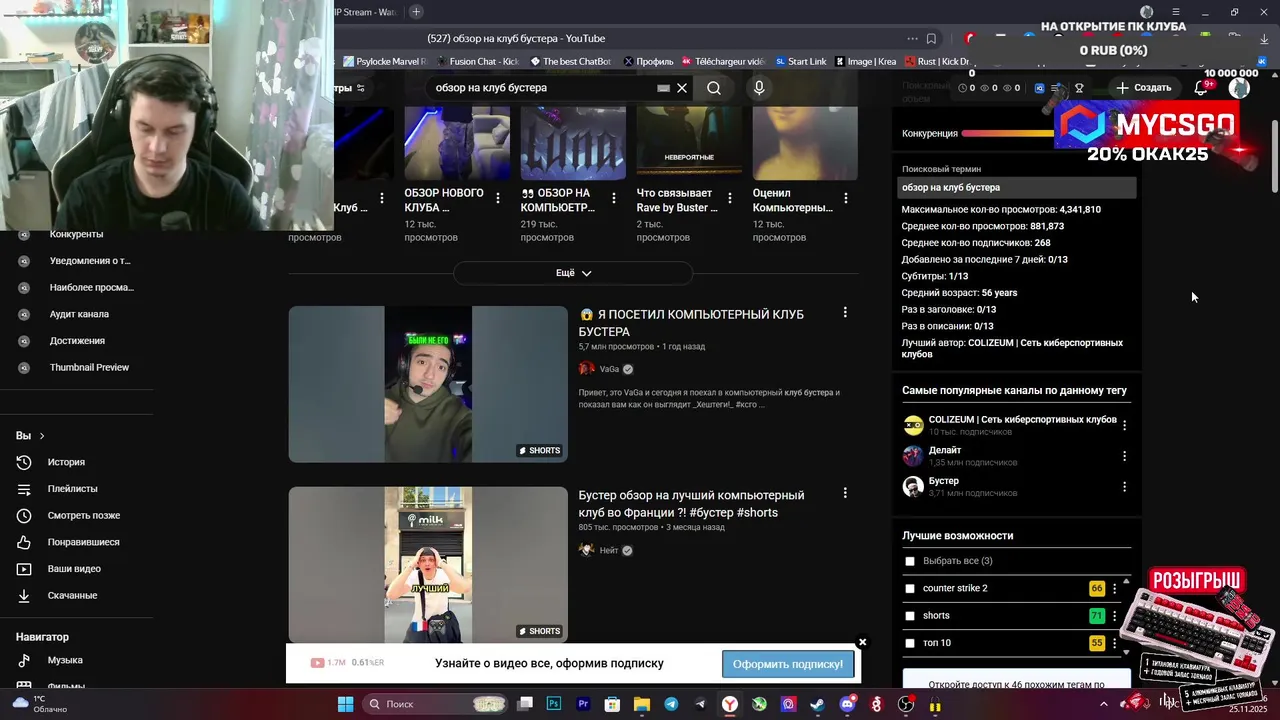Open Windows Start menu
Image resolution: width=1280 pixels, height=720 pixels.
(345, 704)
